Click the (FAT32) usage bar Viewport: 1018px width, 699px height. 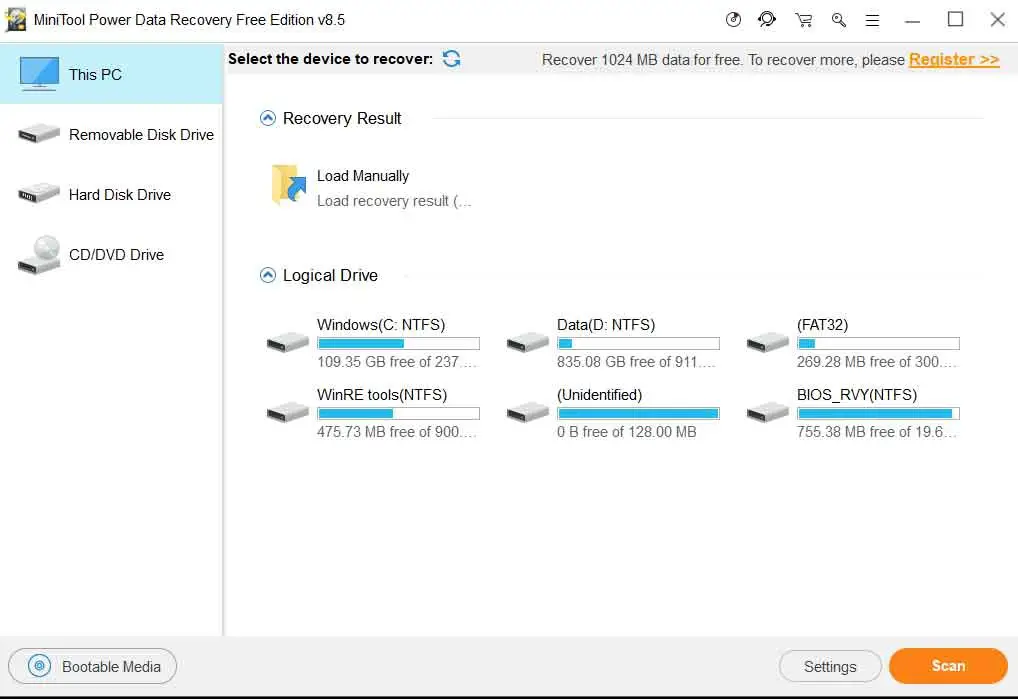coord(878,343)
